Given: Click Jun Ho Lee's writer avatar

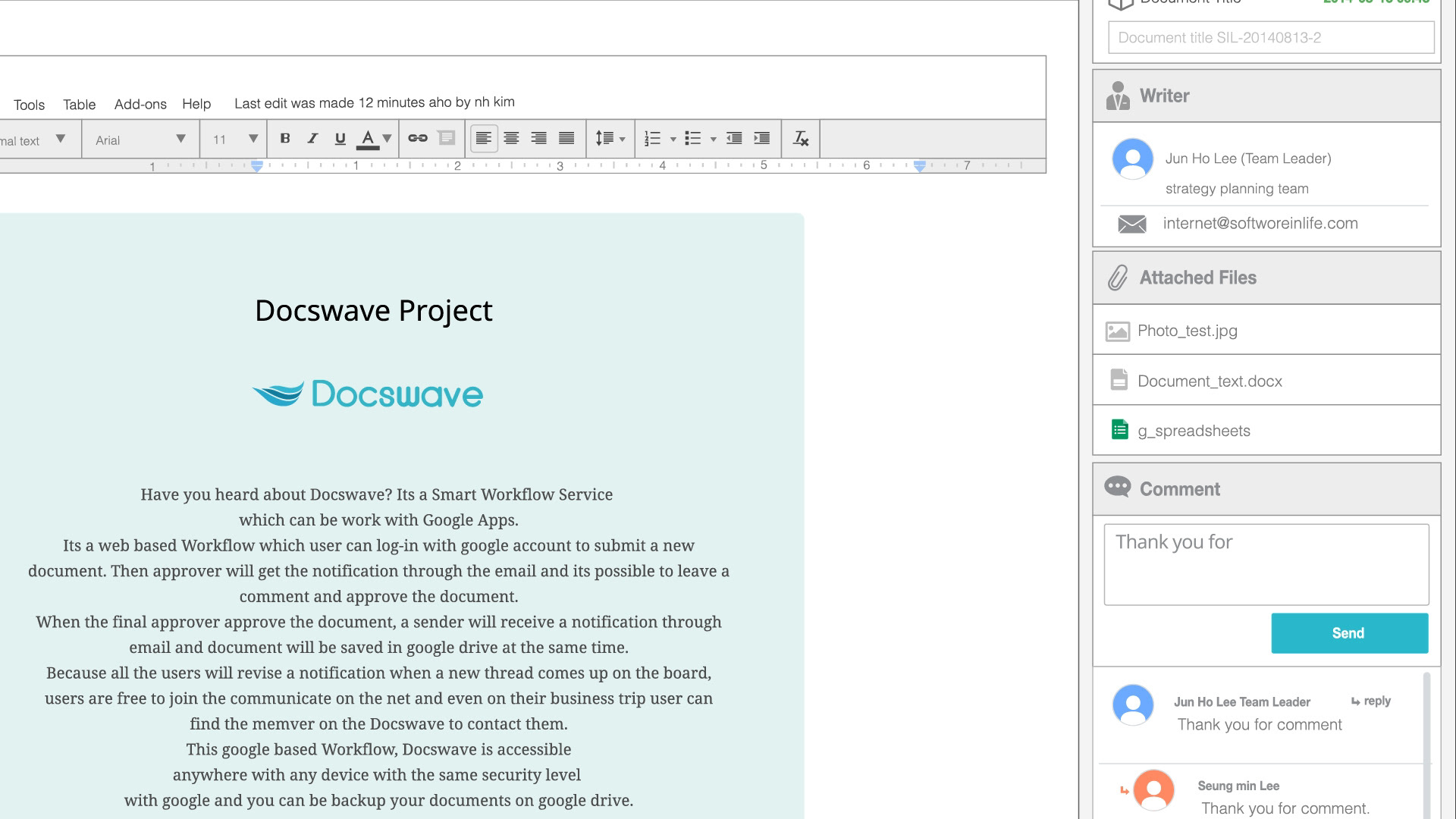Looking at the screenshot, I should pos(1133,158).
